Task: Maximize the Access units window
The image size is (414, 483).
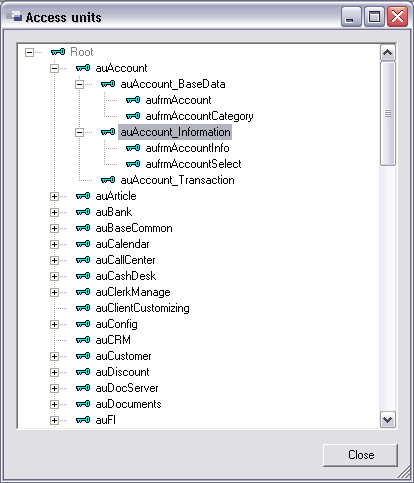Action: coord(374,16)
